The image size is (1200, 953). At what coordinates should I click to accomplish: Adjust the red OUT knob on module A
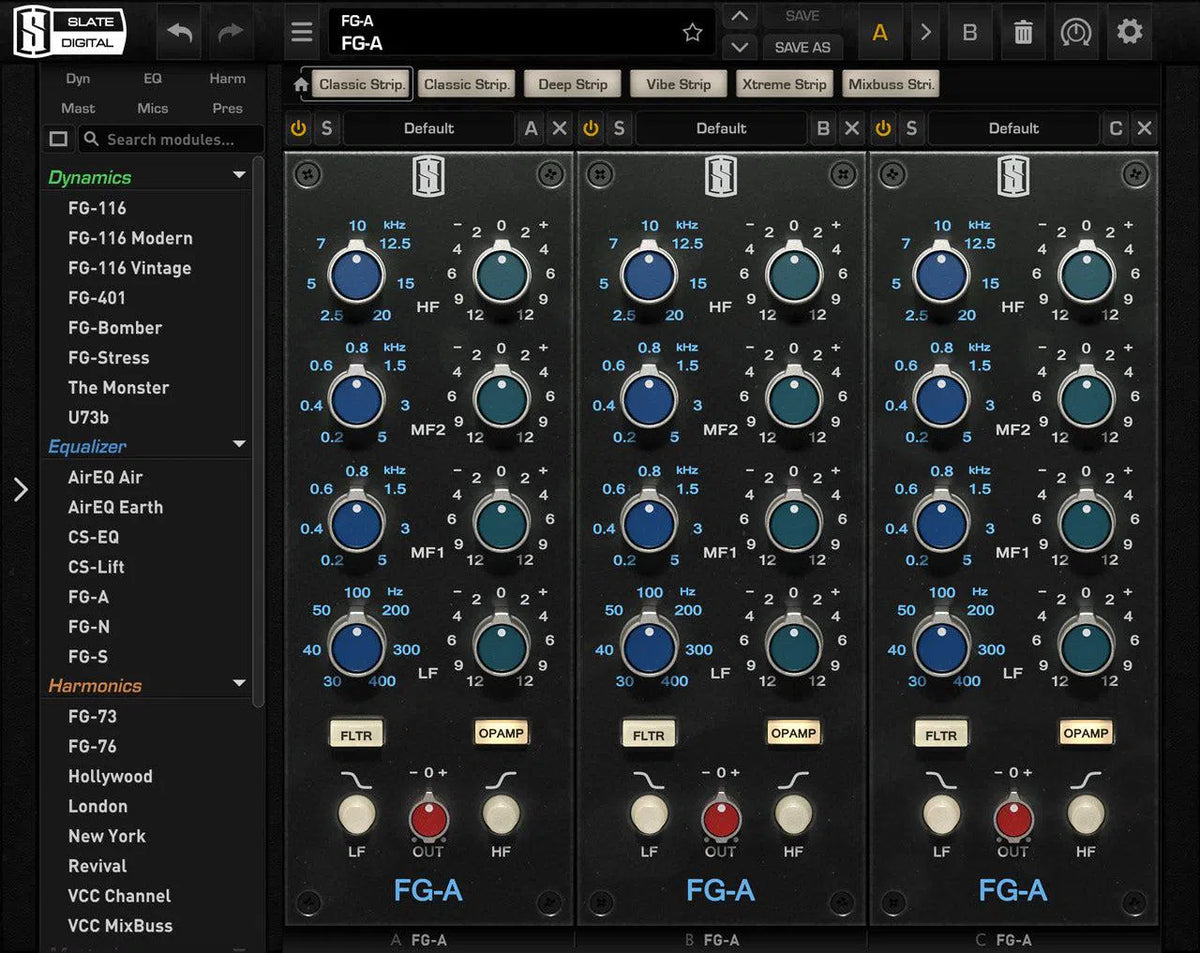429,818
